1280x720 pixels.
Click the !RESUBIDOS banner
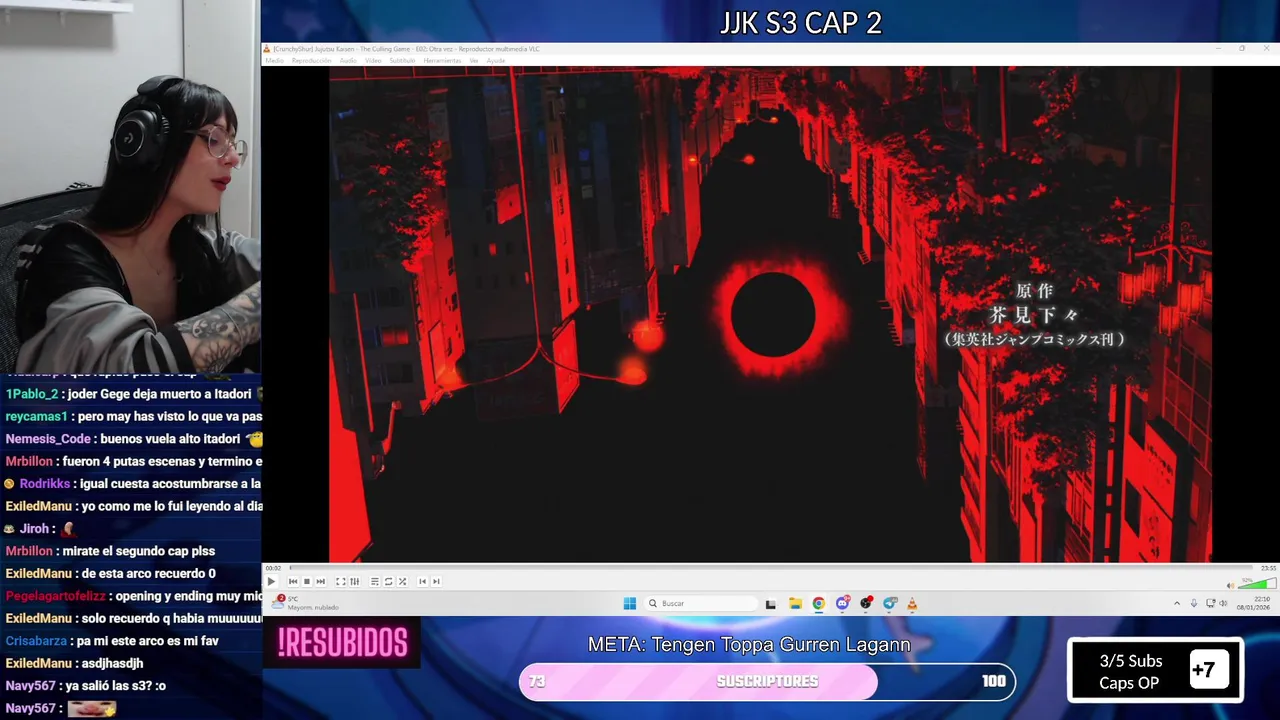point(342,642)
